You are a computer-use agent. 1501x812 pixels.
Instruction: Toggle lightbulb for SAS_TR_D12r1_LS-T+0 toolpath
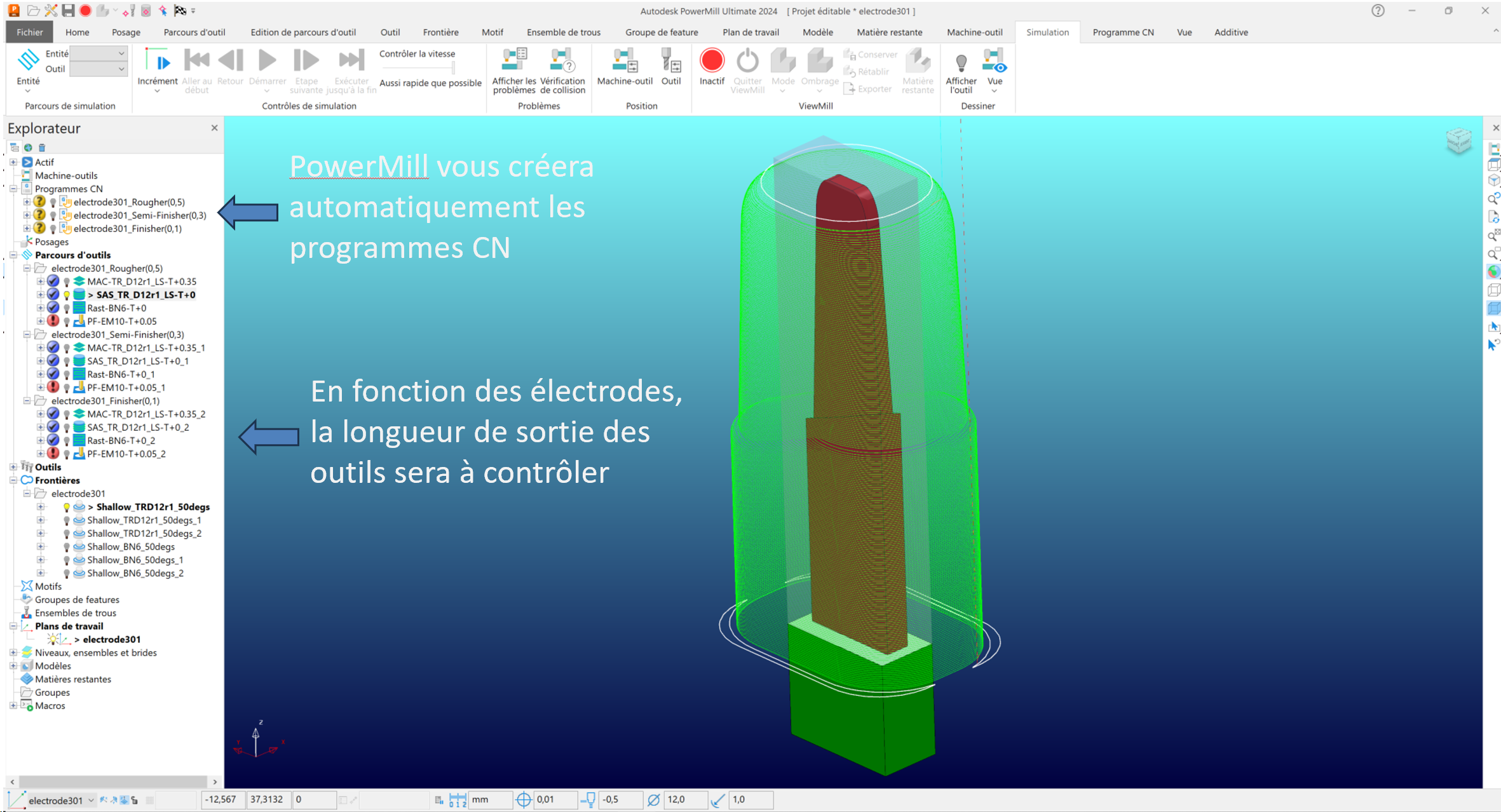pyautogui.click(x=66, y=295)
